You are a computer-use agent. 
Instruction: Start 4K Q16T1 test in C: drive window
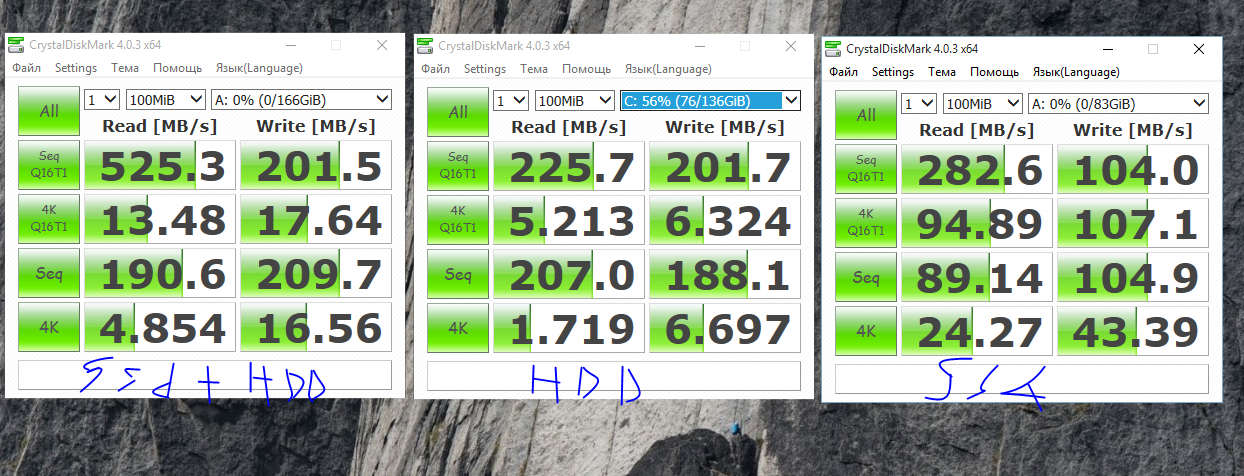(x=457, y=219)
